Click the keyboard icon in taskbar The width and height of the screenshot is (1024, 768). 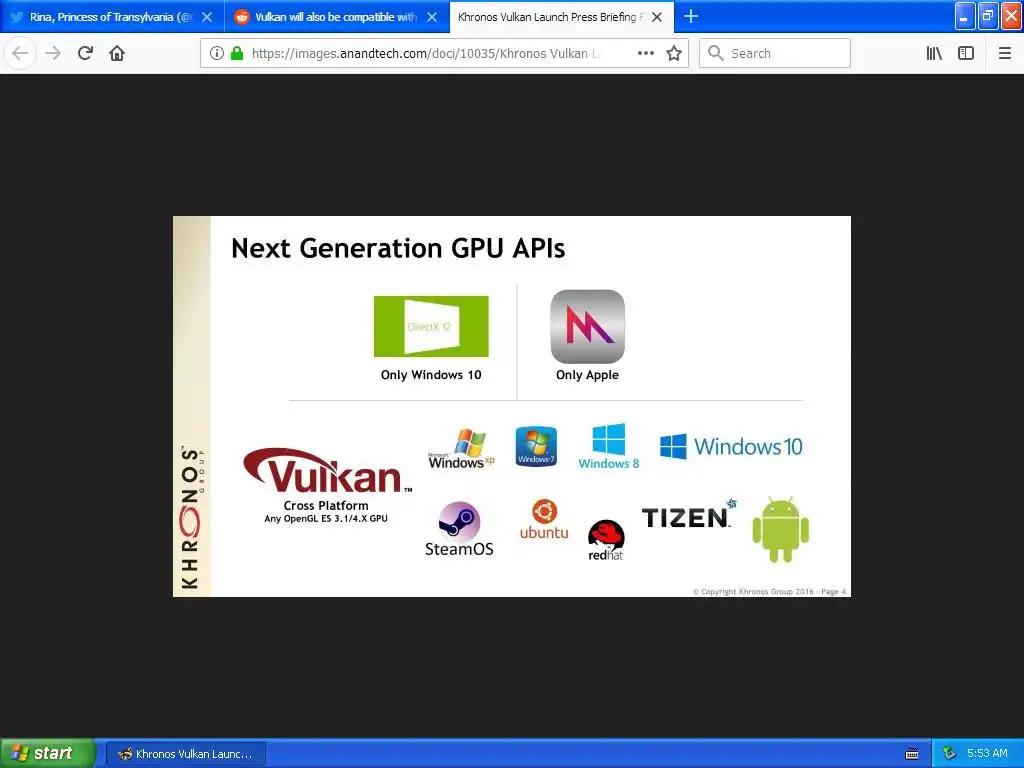pyautogui.click(x=912, y=754)
